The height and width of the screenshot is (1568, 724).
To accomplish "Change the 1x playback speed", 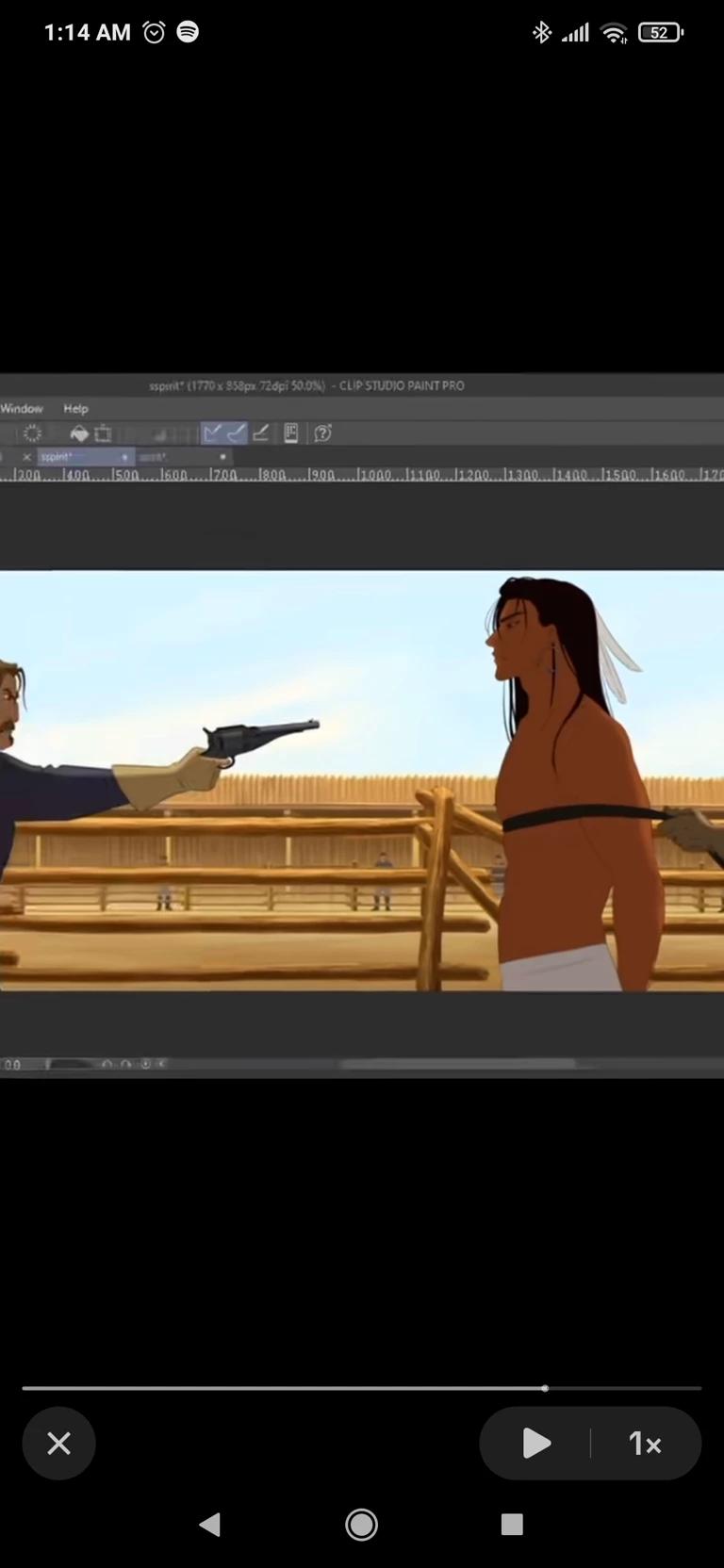I will pos(646,1443).
